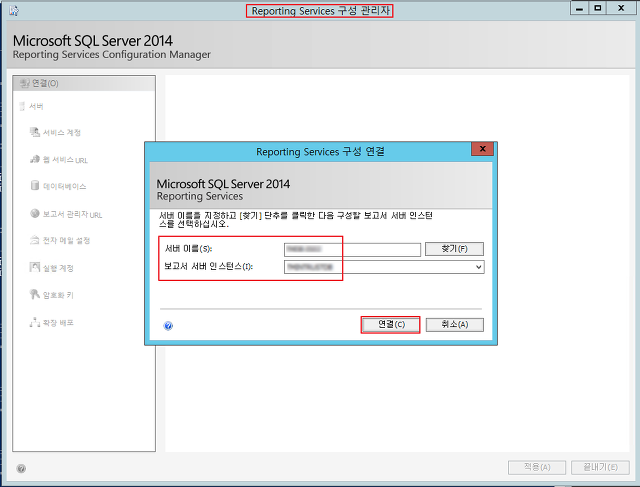Screen dimensions: 640x487
Task: Click the 끝내기(E) exit button
Action: click(600, 467)
